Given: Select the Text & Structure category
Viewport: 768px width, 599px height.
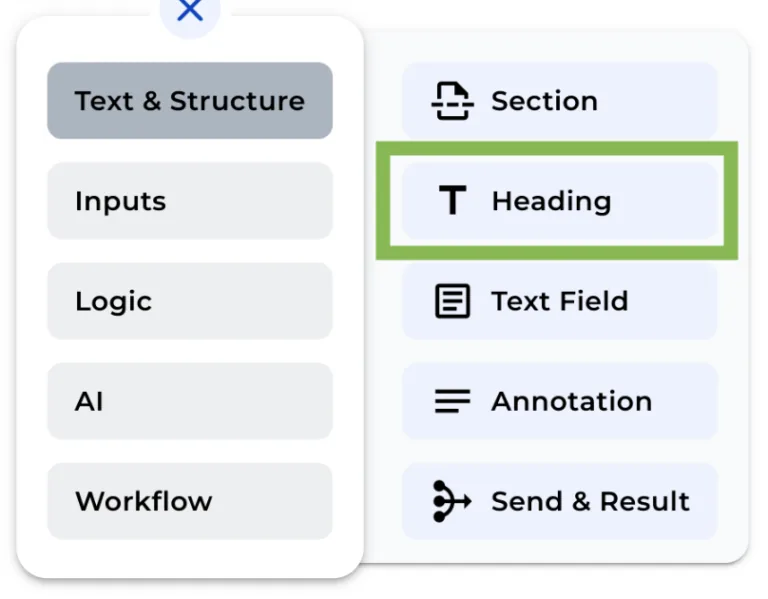Looking at the screenshot, I should (x=190, y=101).
